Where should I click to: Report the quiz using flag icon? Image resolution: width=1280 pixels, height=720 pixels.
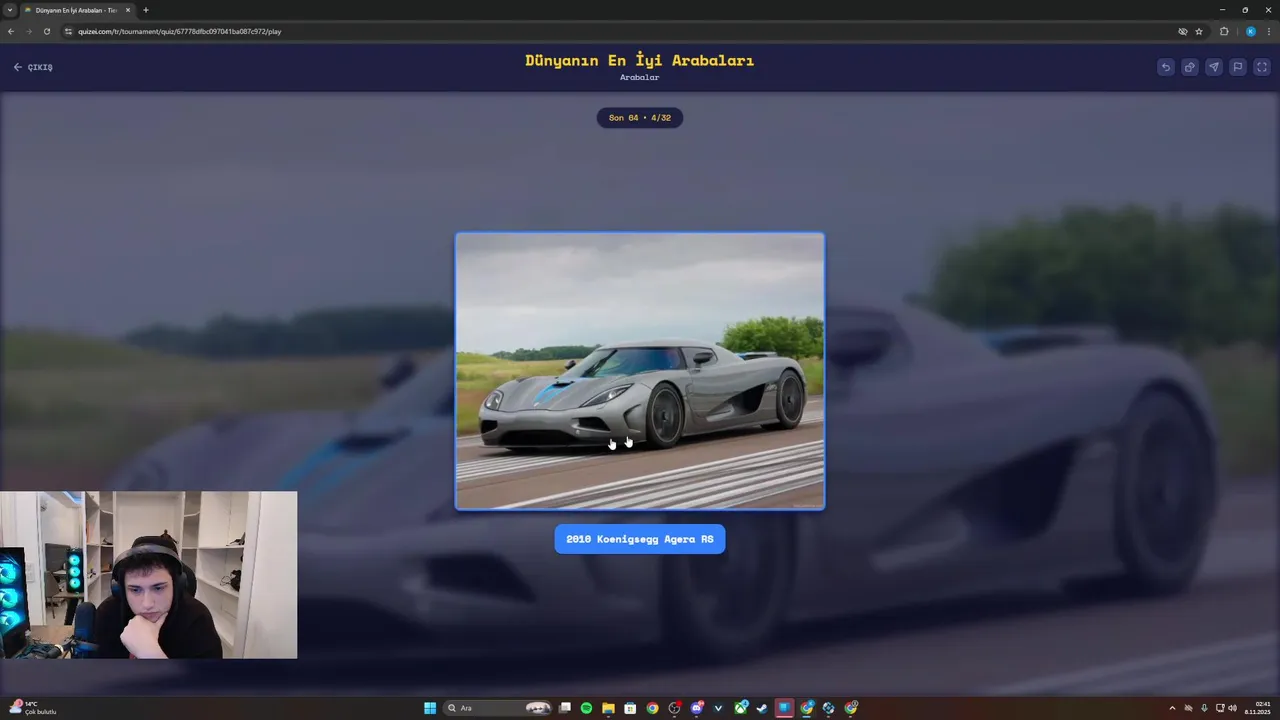(x=1237, y=67)
